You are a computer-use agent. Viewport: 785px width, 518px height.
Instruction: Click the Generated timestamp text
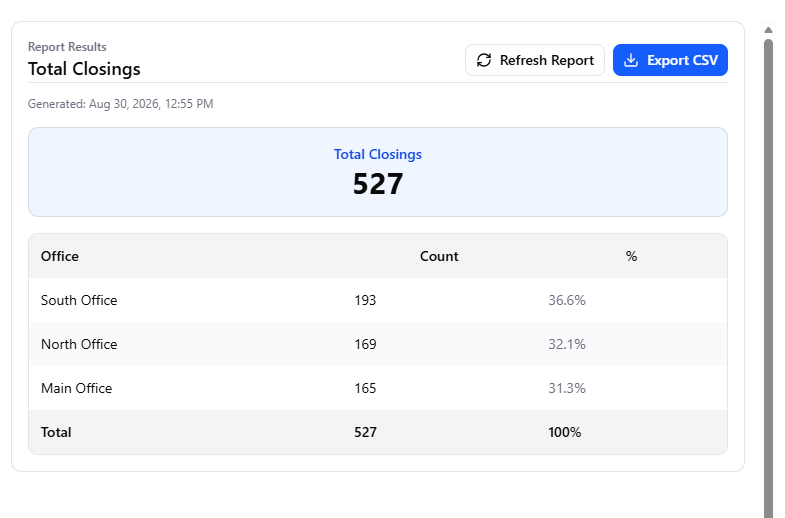[x=121, y=104]
